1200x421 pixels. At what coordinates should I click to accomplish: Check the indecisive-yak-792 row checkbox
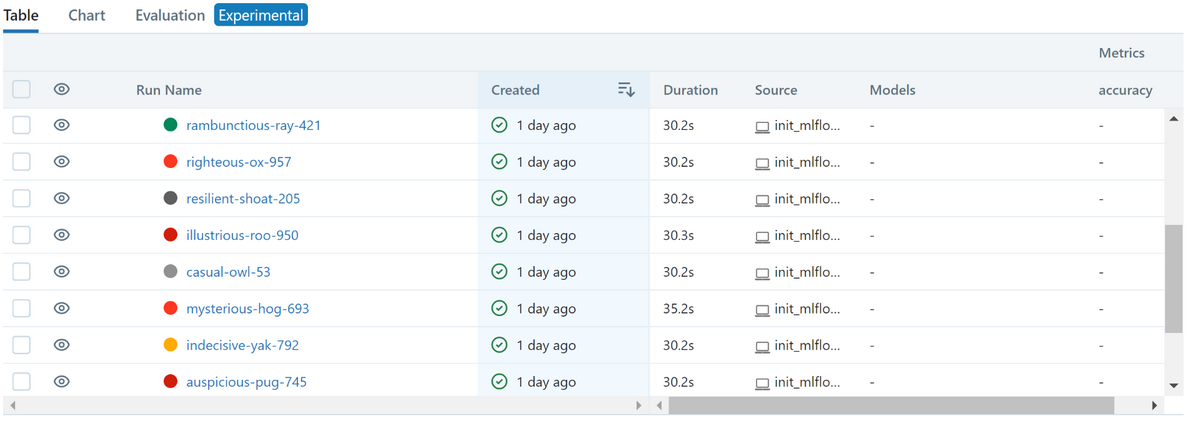coord(21,345)
